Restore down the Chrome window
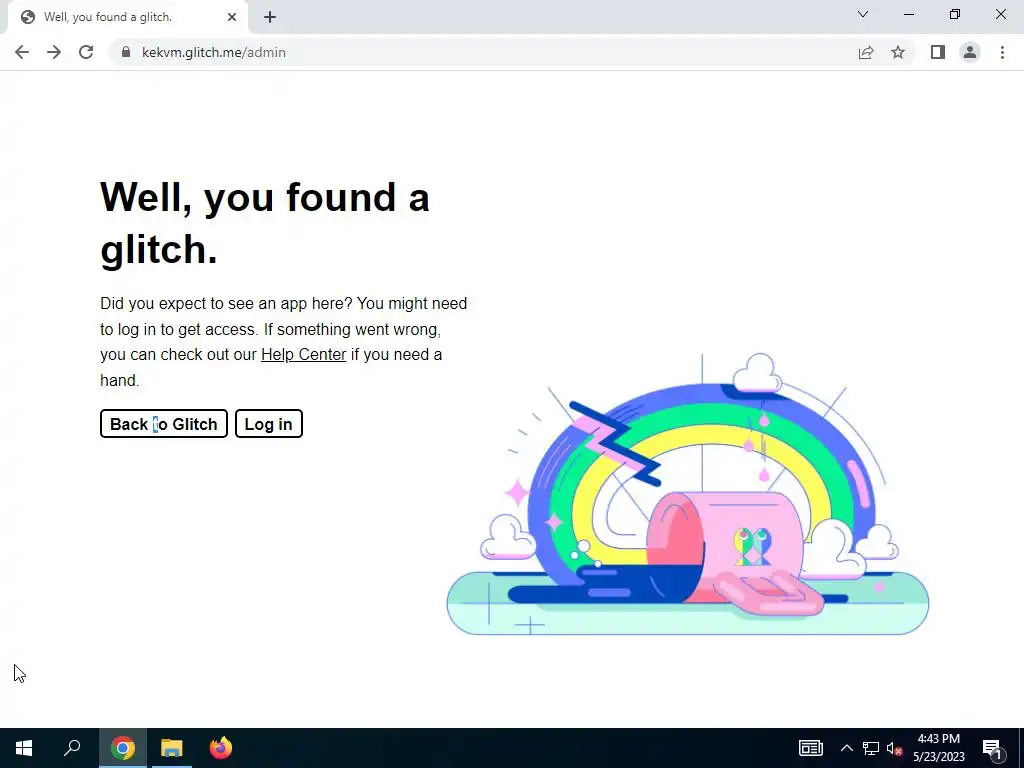 pos(955,14)
